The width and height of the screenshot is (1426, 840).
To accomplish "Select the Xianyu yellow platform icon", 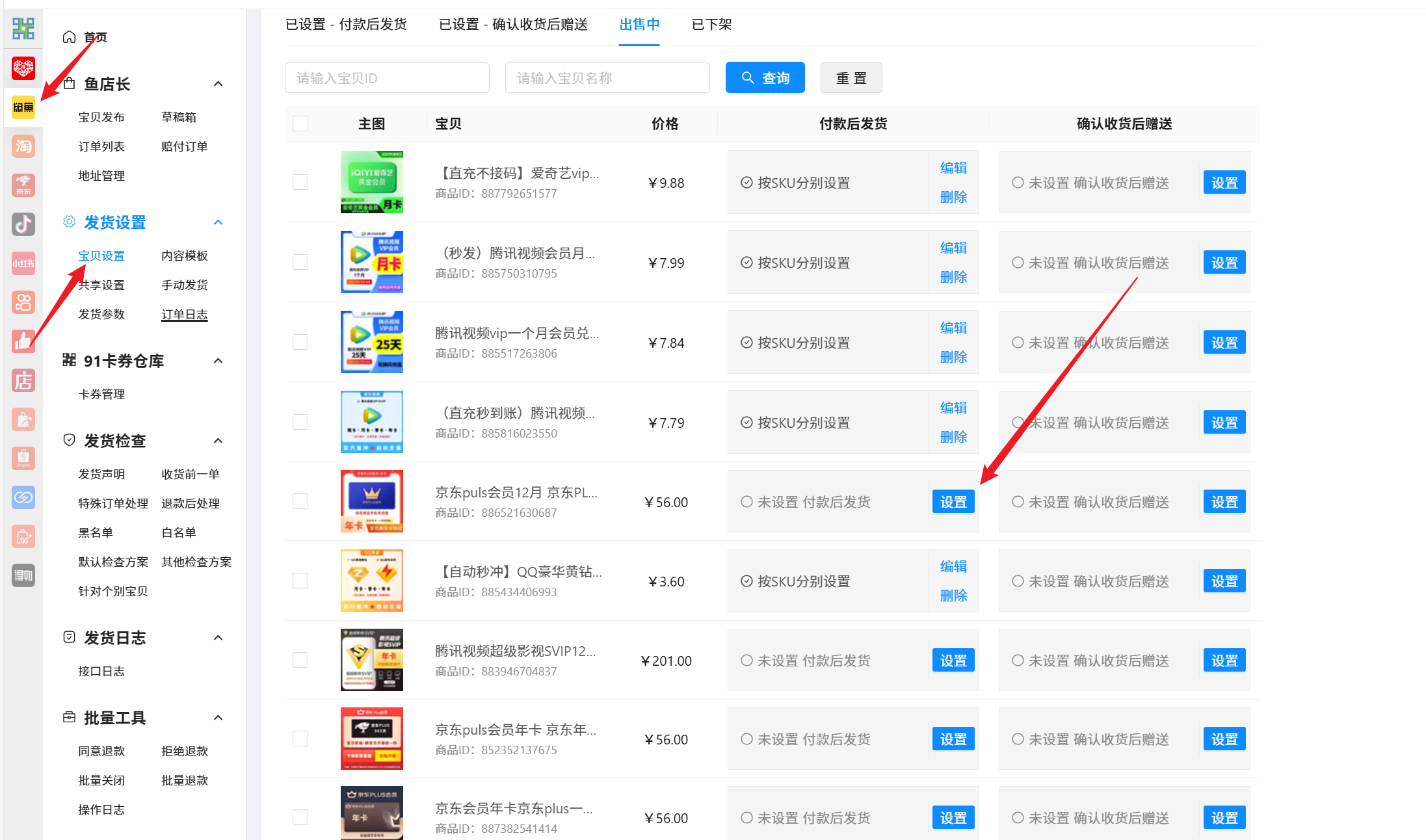I will point(23,107).
